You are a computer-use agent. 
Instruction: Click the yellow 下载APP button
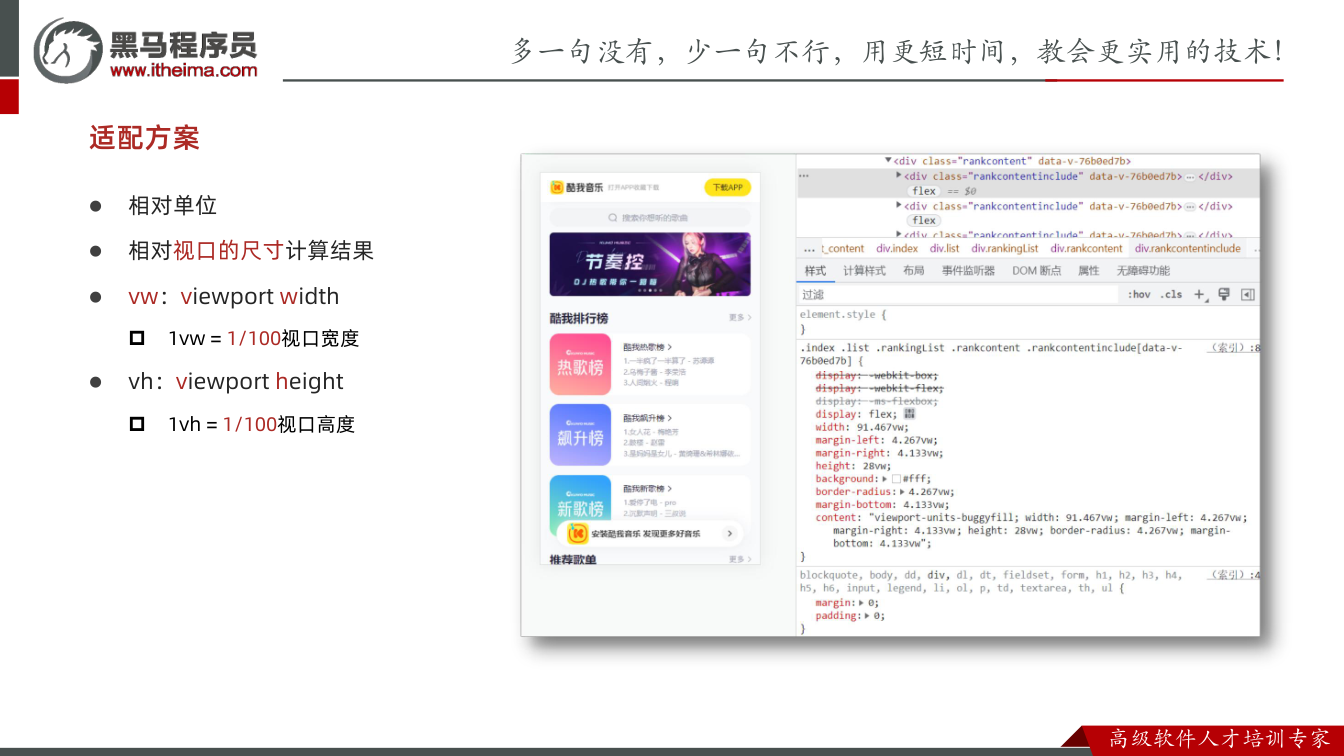(x=727, y=187)
